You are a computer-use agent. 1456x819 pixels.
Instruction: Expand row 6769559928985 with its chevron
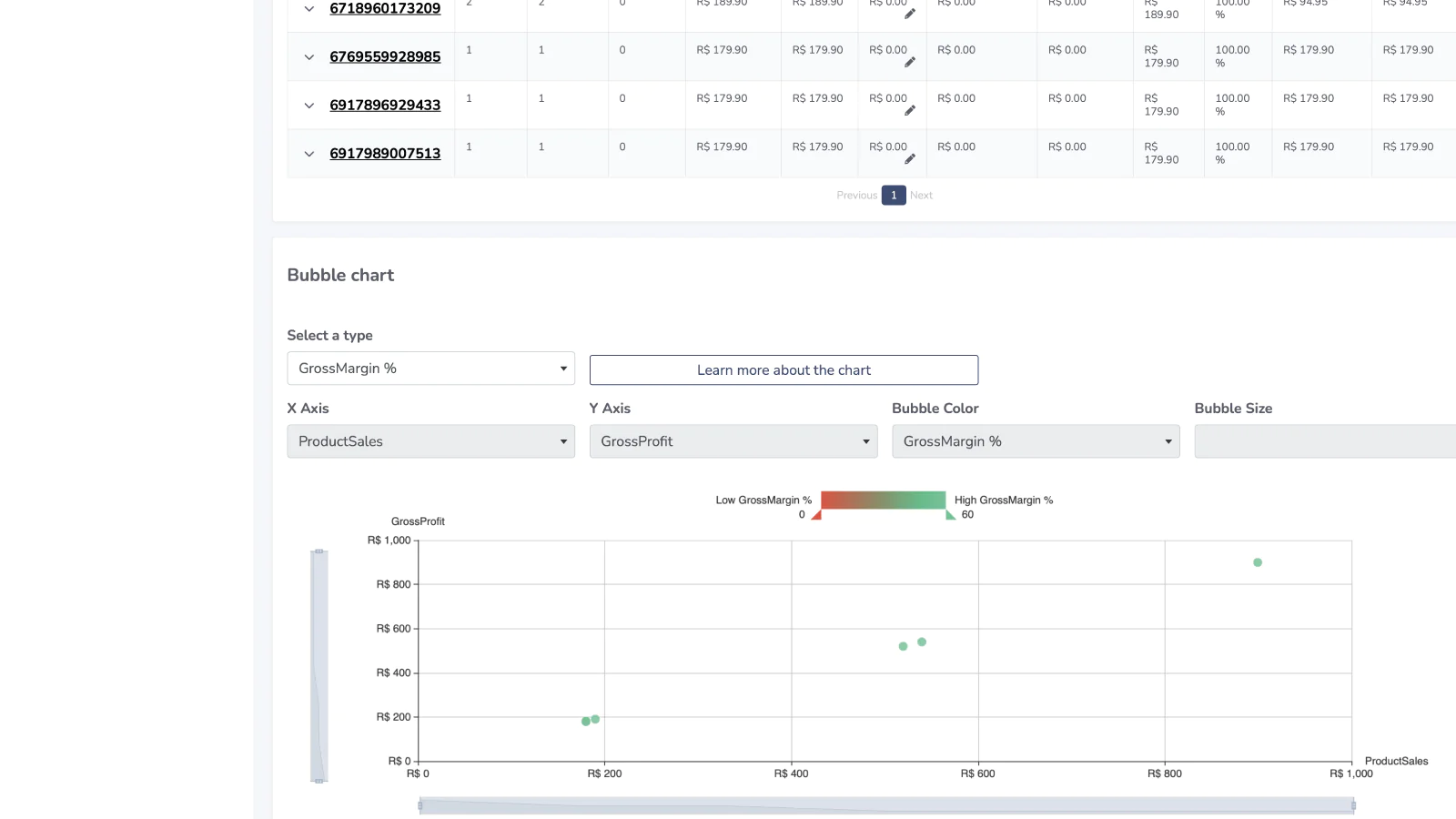309,57
